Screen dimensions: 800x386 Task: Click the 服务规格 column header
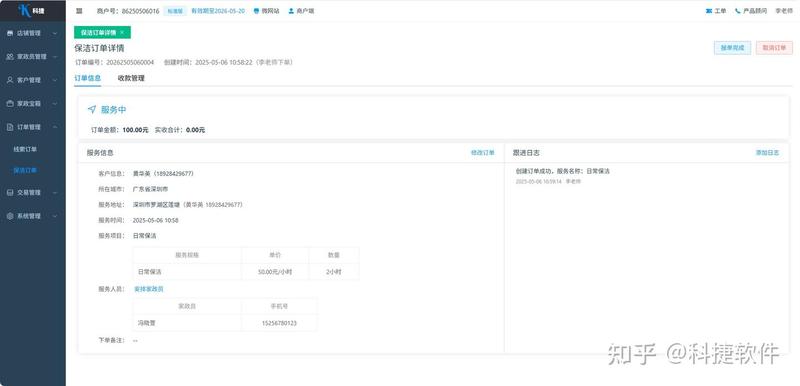[187, 255]
